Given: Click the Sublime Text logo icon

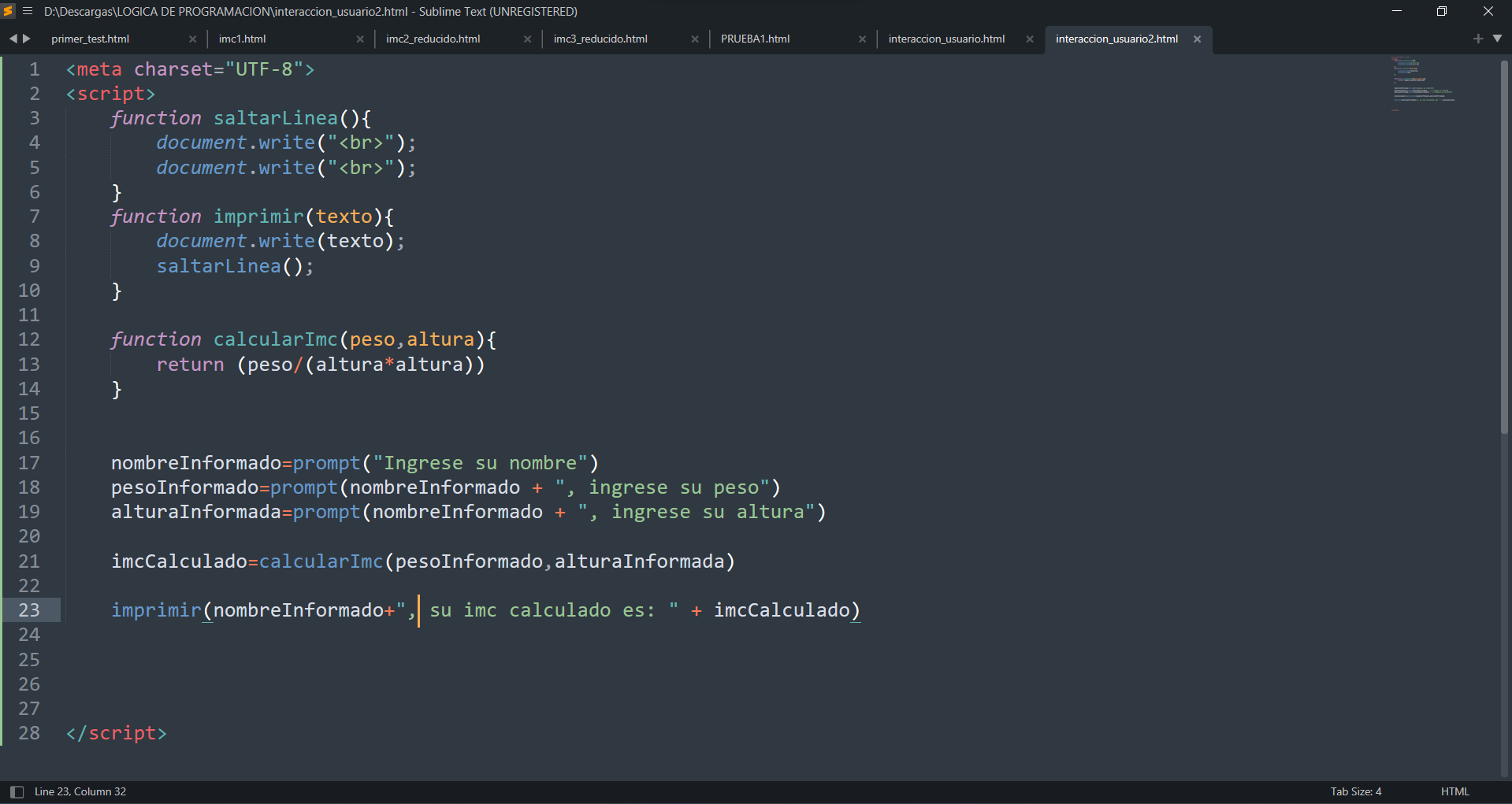Looking at the screenshot, I should click(x=9, y=11).
